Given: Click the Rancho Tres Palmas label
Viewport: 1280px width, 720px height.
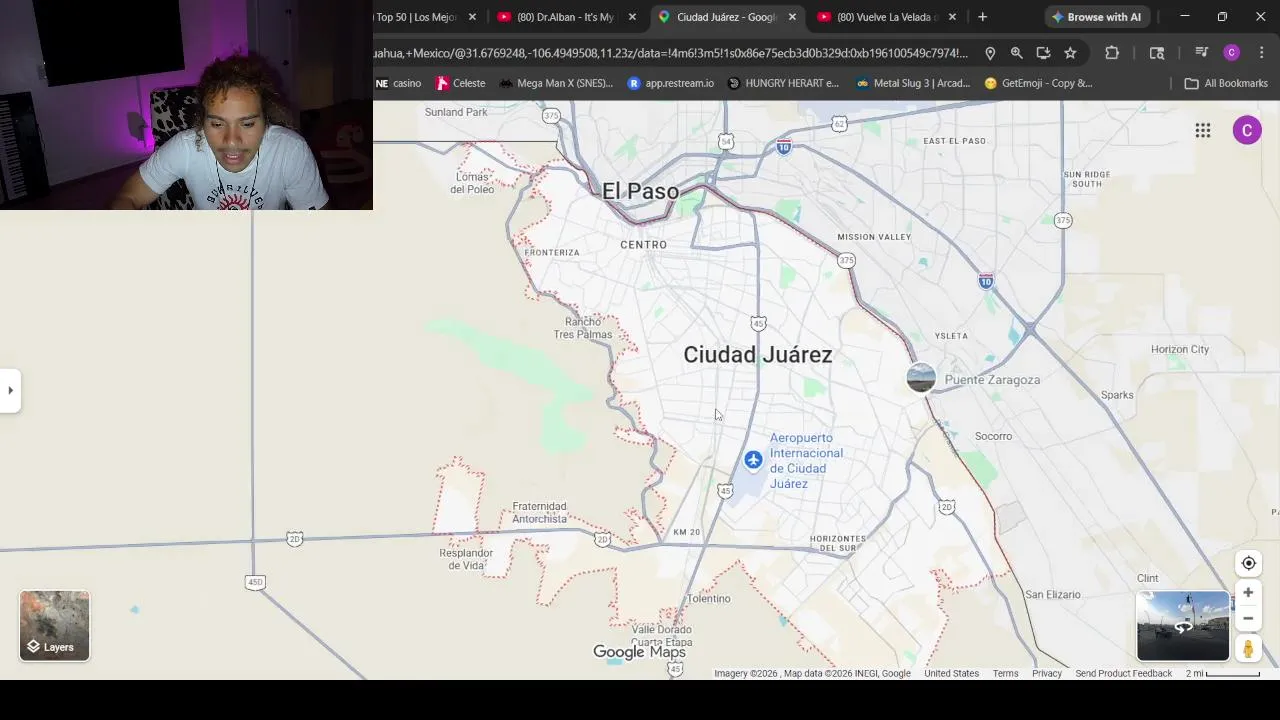Looking at the screenshot, I should 583,328.
